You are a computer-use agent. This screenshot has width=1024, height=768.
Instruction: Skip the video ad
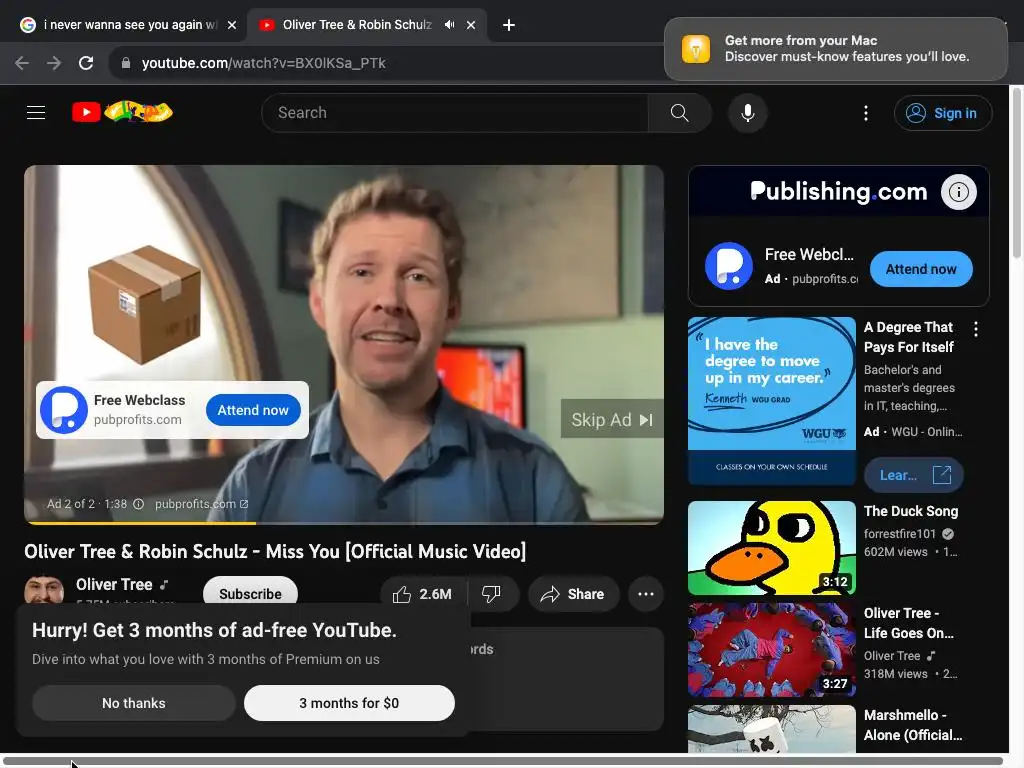612,419
